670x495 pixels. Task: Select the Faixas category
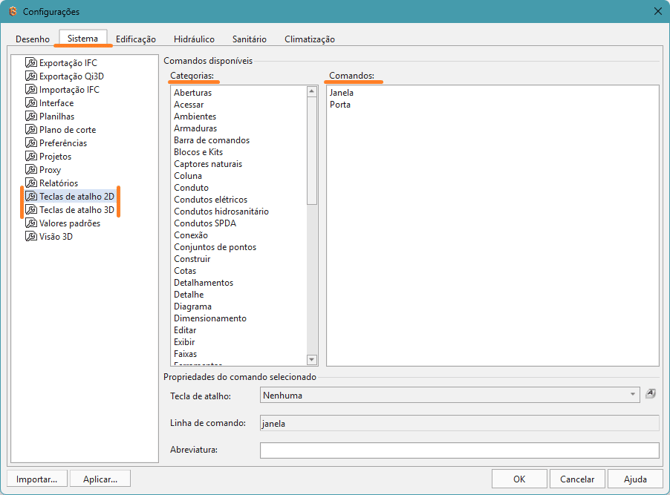click(185, 354)
